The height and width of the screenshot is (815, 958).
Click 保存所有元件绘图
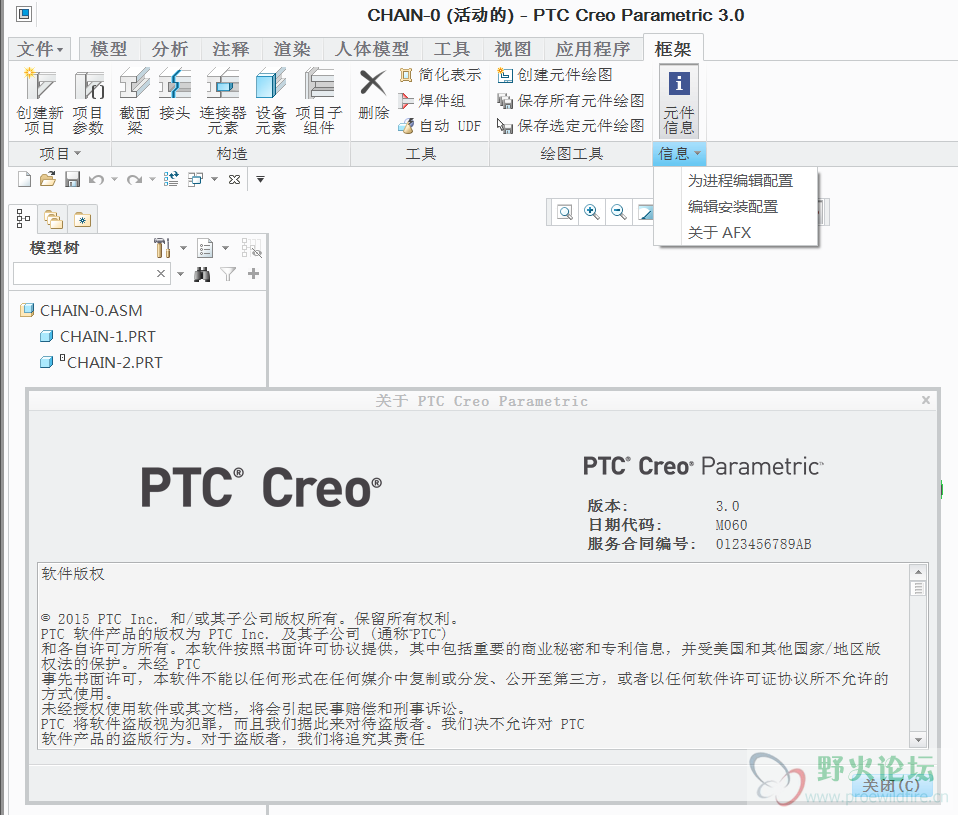tap(571, 101)
